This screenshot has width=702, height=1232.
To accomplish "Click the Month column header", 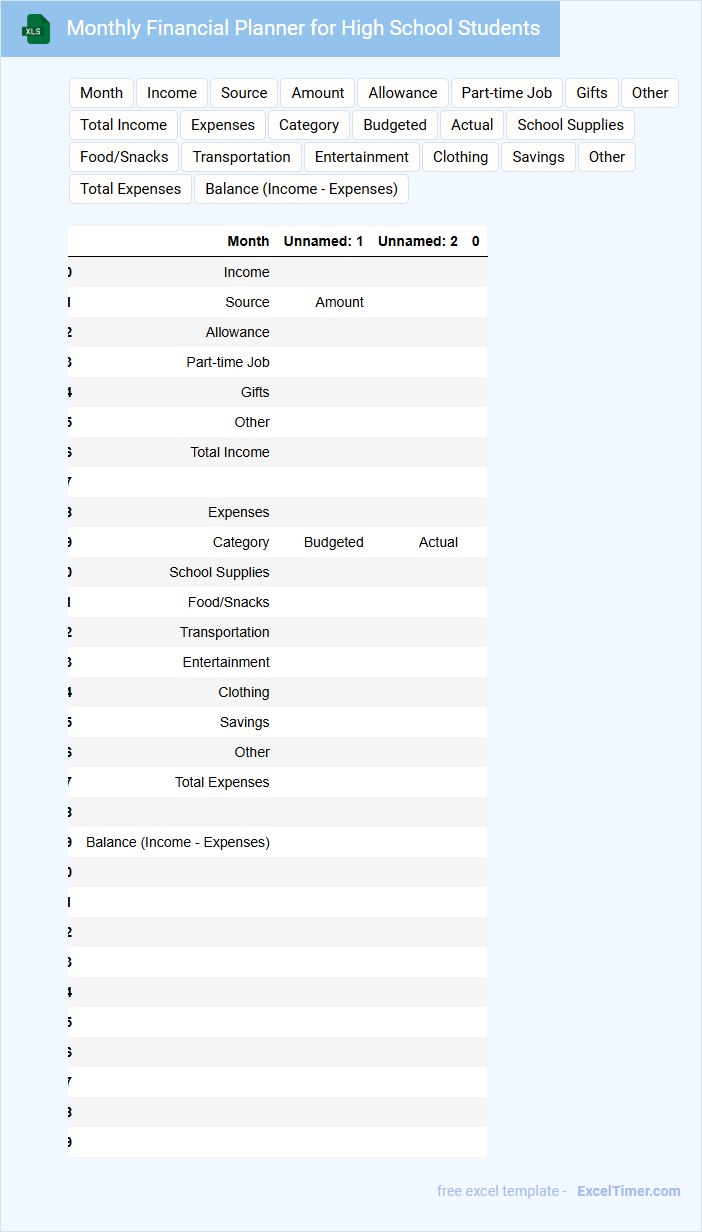I will pos(248,241).
